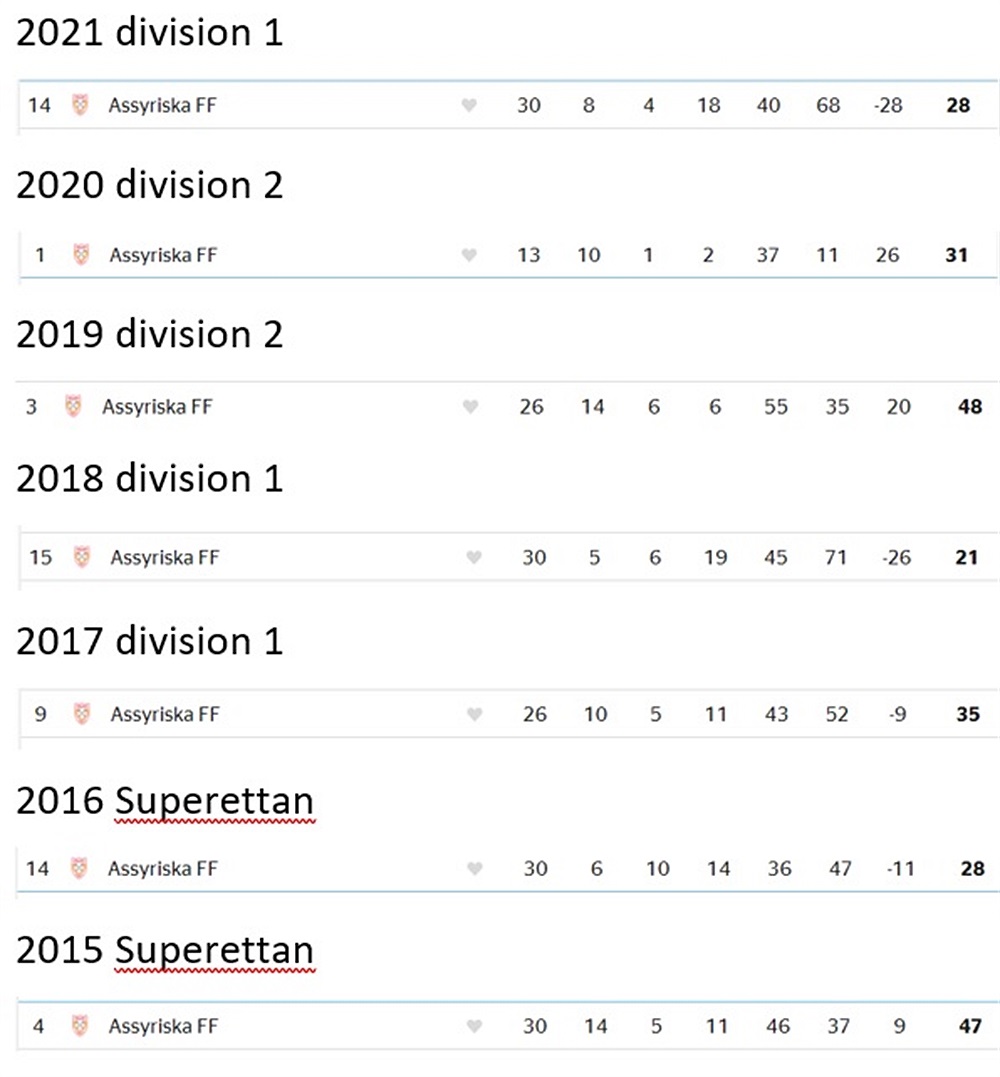The height and width of the screenshot is (1077, 1000).
Task: Toggle the favorite heart in 2019 division 2 row
Action: click(x=470, y=407)
